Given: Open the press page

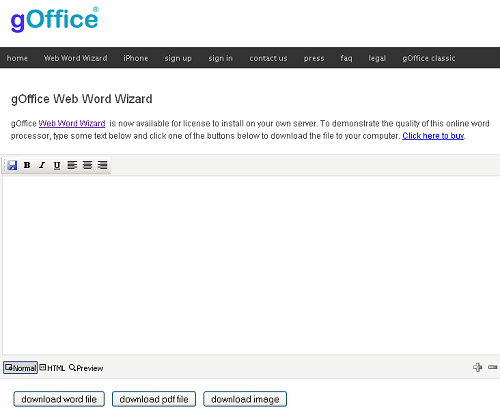Looking at the screenshot, I should click(x=314, y=58).
